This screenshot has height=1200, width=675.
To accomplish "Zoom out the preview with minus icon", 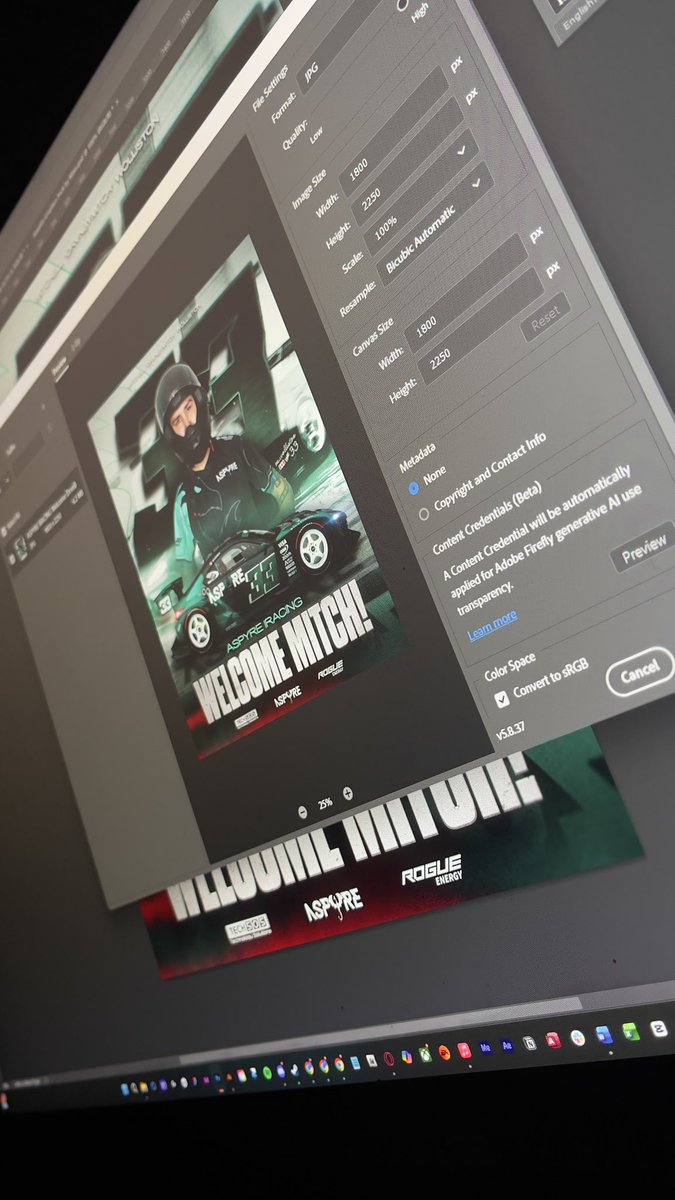I will click(x=302, y=811).
